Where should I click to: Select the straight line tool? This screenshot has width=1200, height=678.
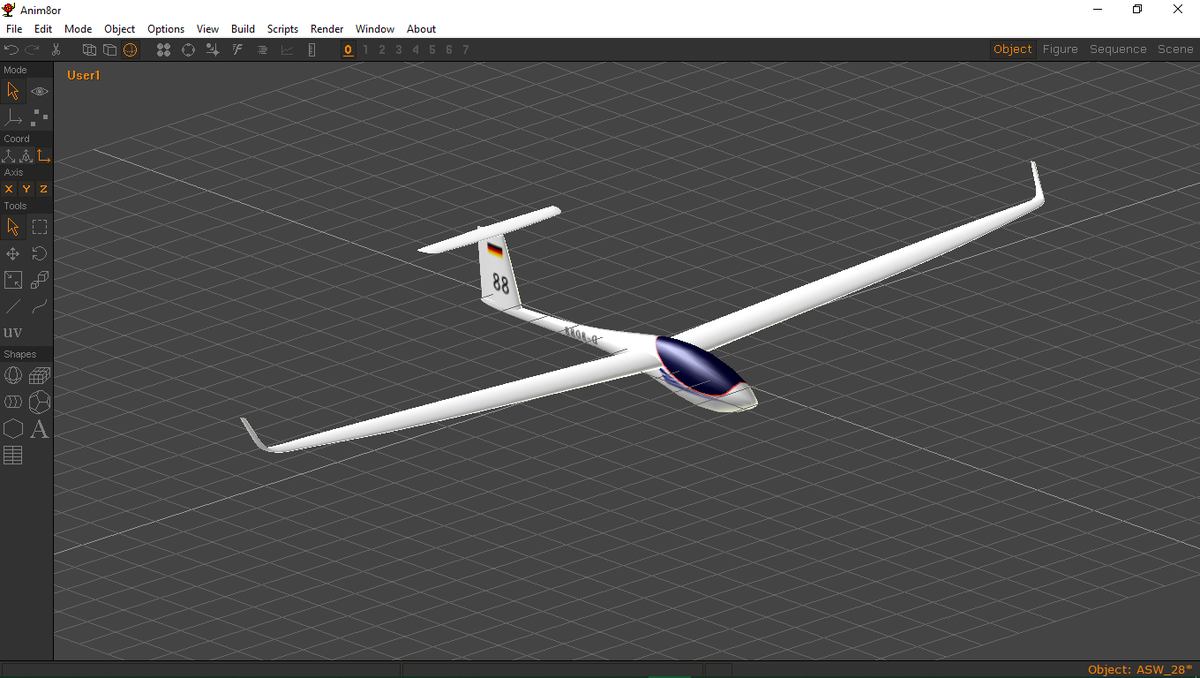coord(13,307)
